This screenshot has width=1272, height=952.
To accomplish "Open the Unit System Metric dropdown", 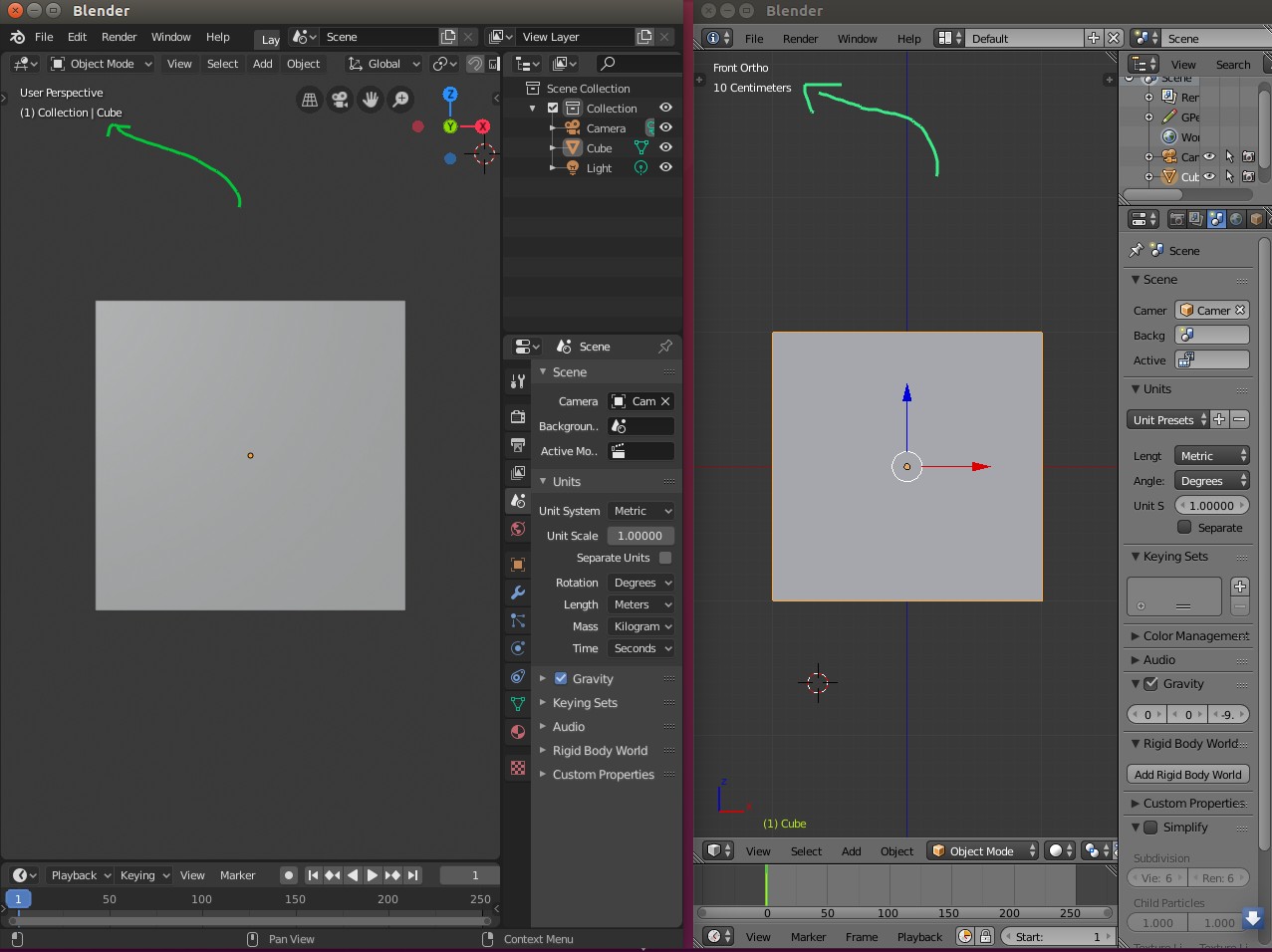I will 641,511.
